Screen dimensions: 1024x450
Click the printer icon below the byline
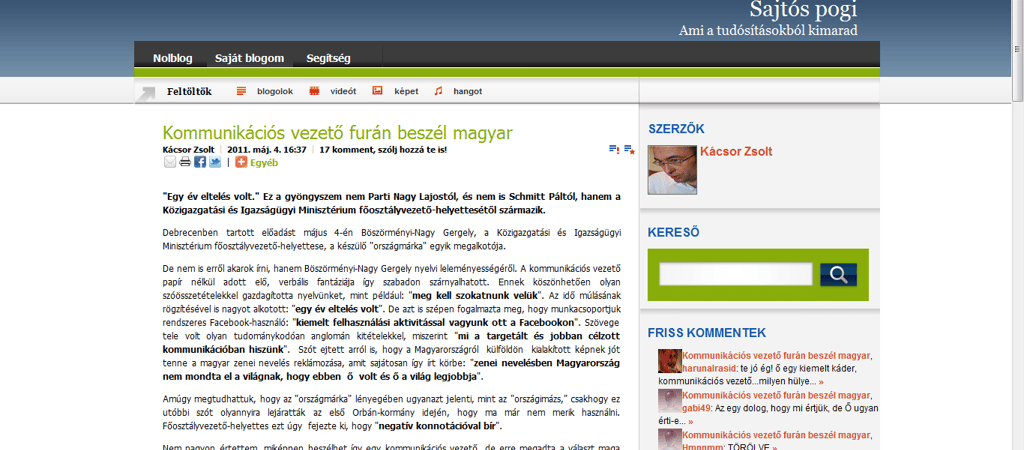(185, 162)
